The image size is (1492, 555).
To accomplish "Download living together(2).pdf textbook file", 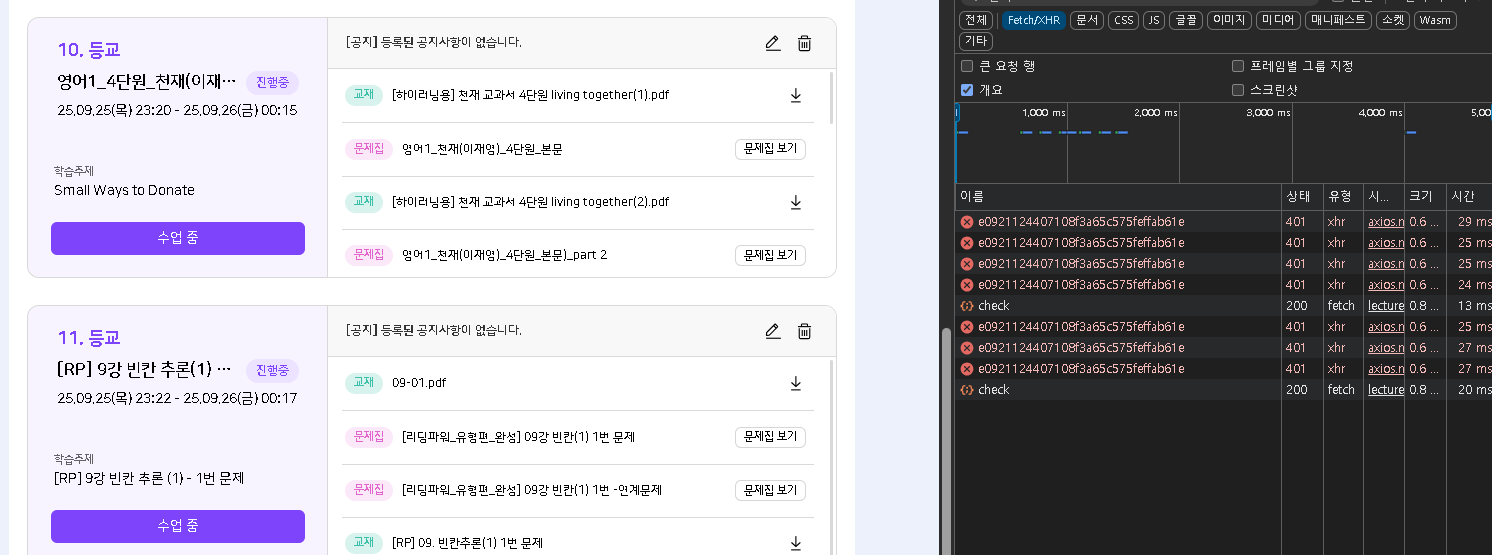I will [796, 202].
